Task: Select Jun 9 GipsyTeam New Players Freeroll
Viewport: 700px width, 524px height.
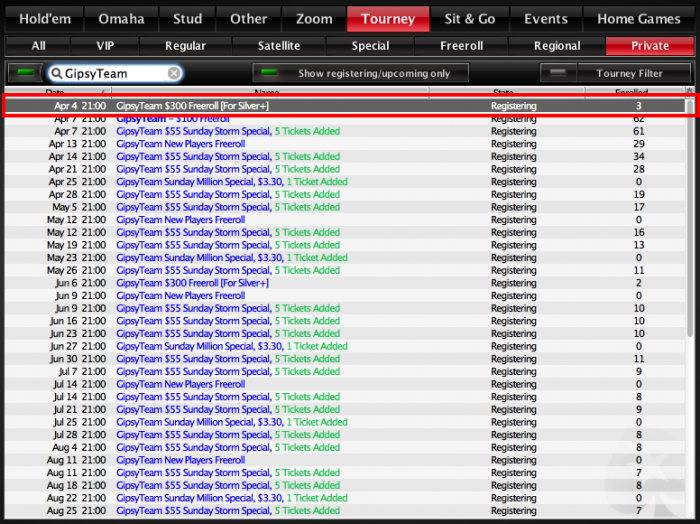Action: tap(345, 295)
